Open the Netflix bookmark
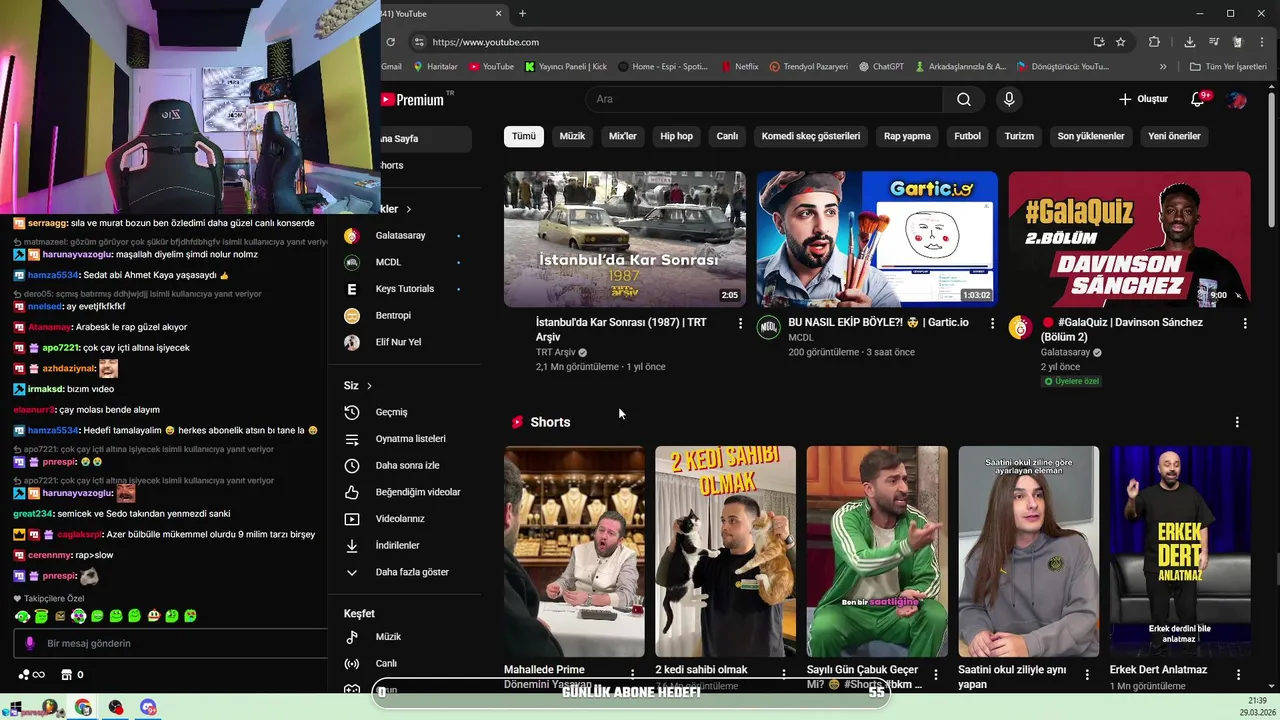 (x=740, y=67)
